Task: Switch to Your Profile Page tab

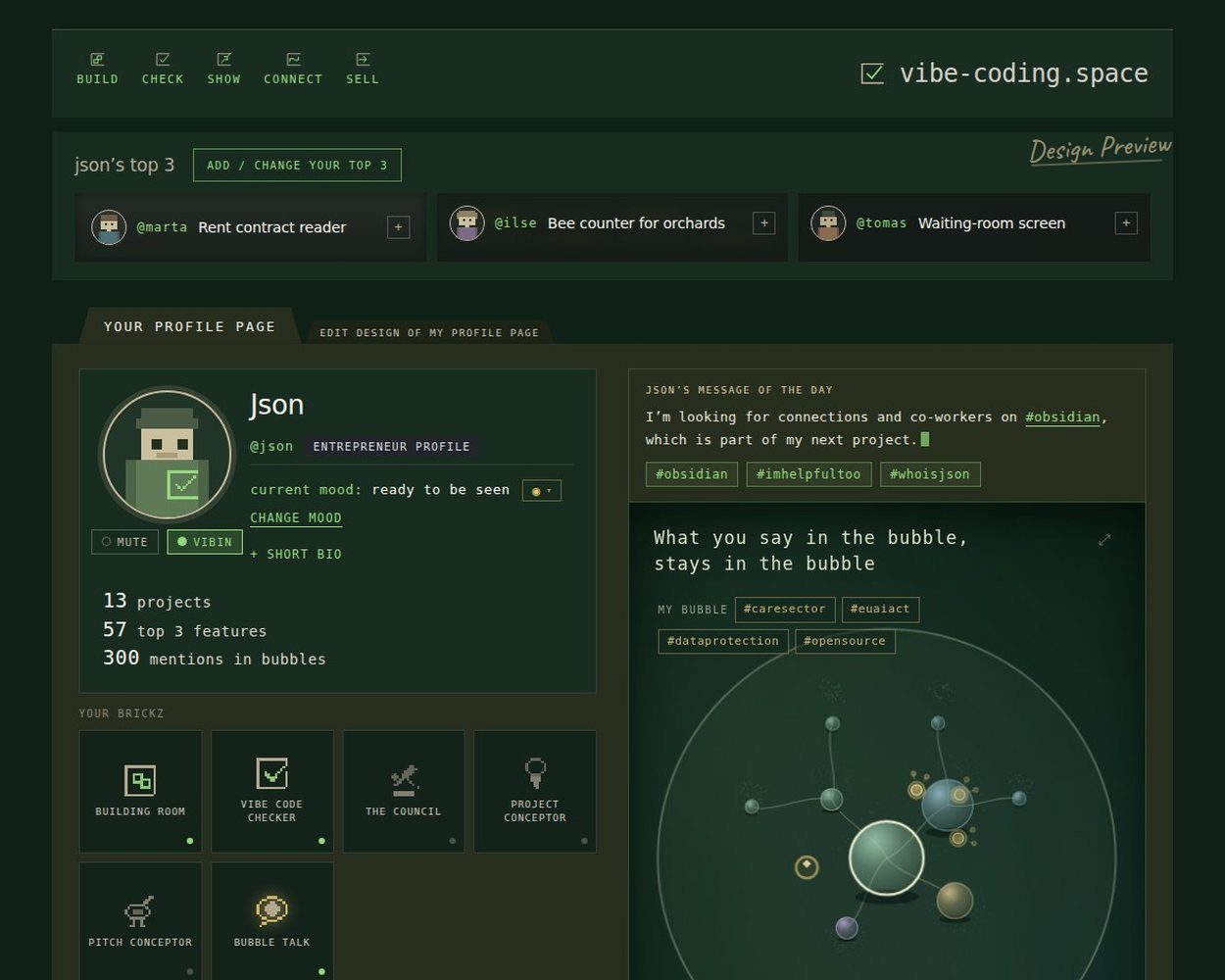Action: coord(189,326)
